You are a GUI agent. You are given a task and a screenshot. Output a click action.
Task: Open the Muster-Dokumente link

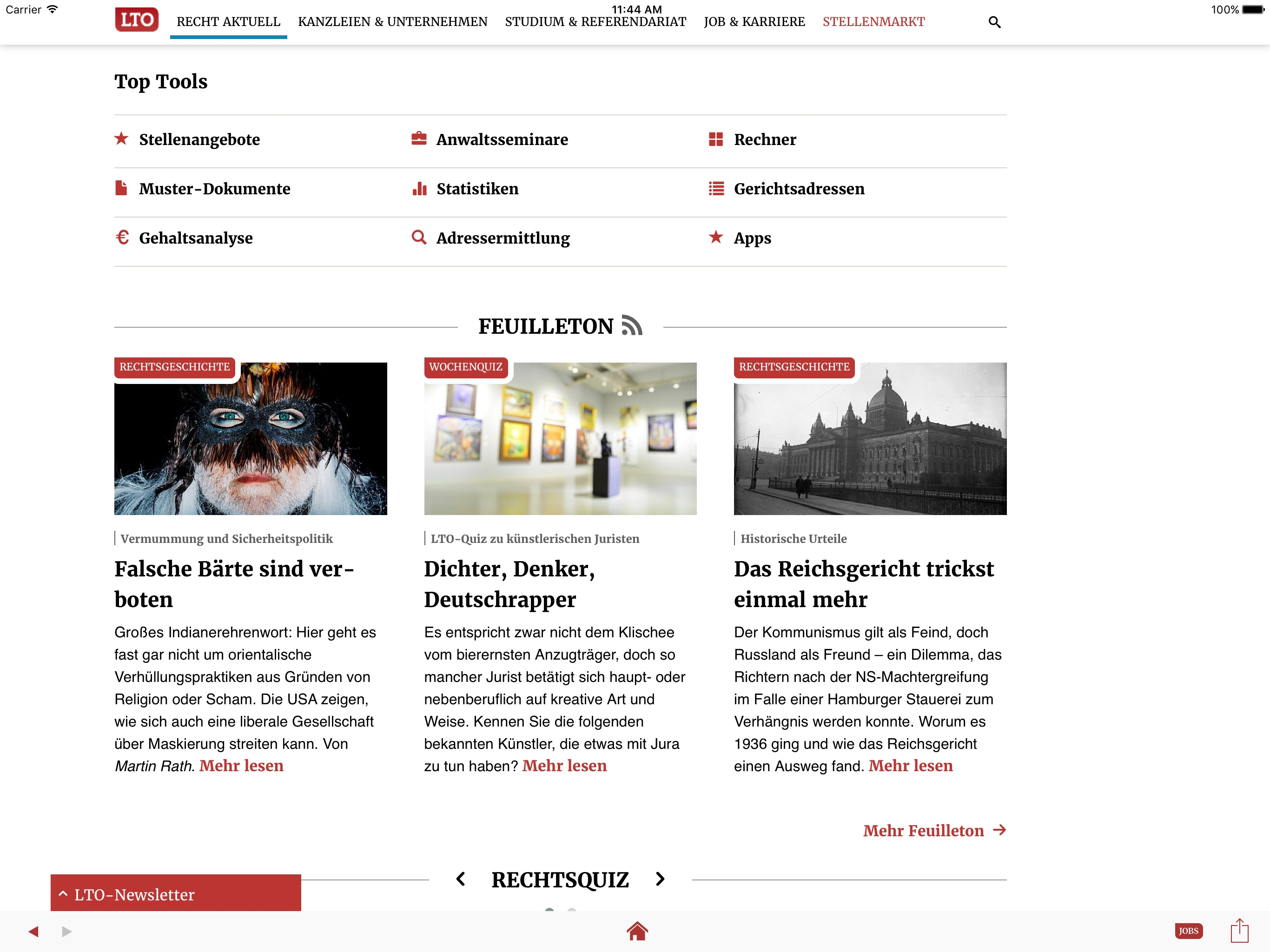[x=215, y=189]
